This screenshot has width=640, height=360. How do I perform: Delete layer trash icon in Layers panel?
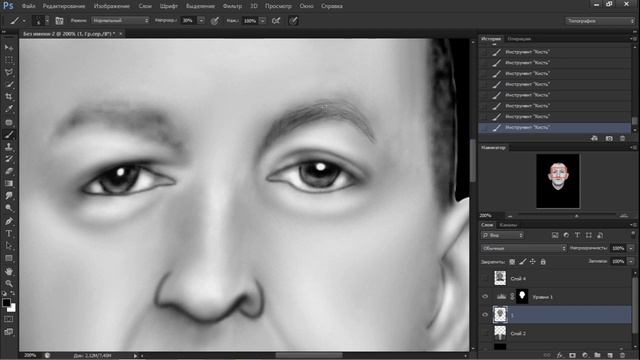pyautogui.click(x=622, y=356)
